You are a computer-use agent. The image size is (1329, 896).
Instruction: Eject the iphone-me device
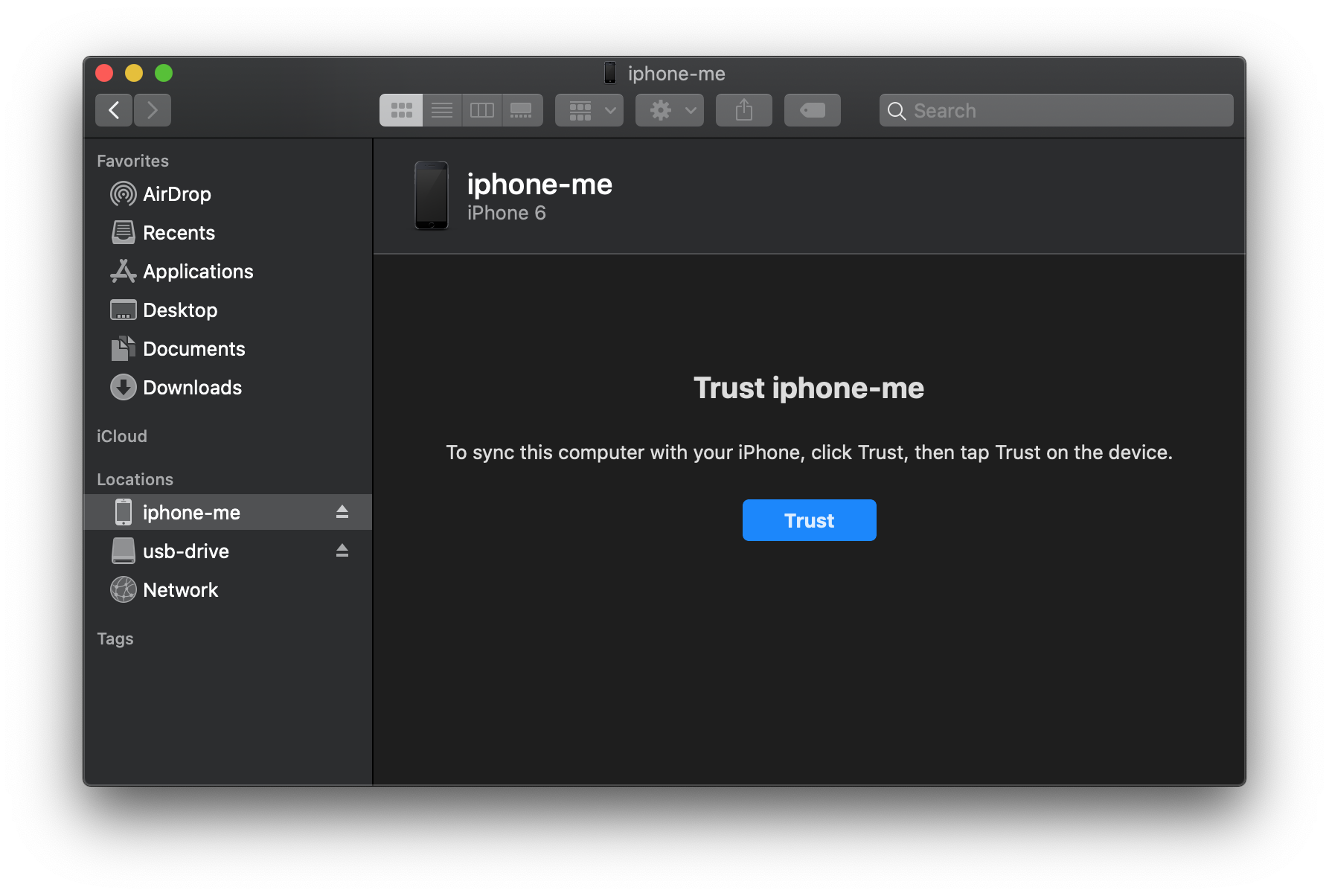click(342, 512)
